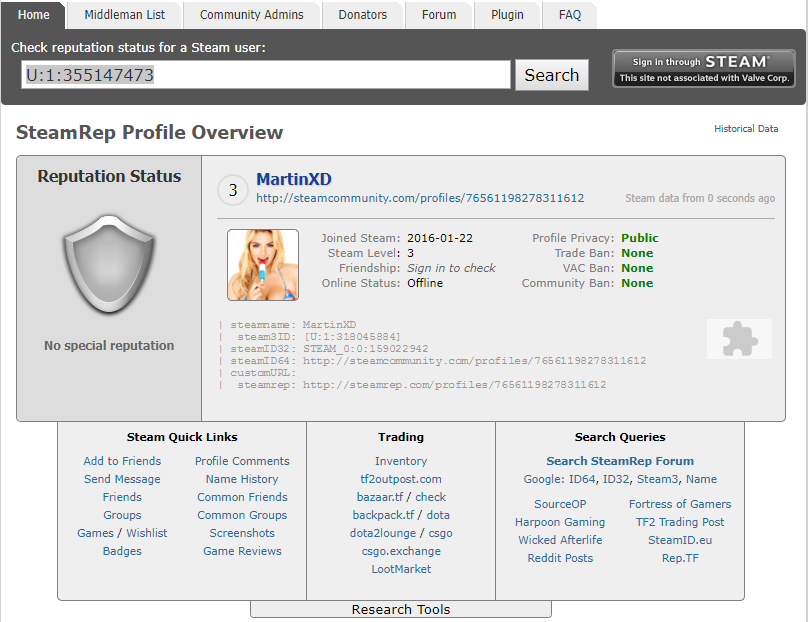This screenshot has width=808, height=622.
Task: Select the Plugin tab
Action: pyautogui.click(x=507, y=14)
